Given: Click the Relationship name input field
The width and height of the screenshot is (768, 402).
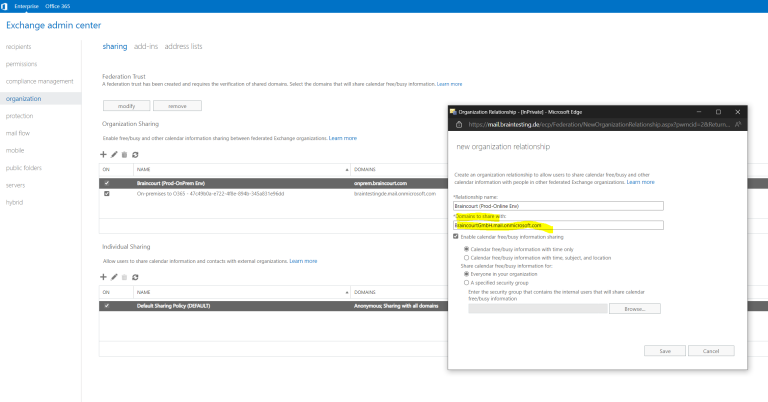Looking at the screenshot, I should coord(558,206).
